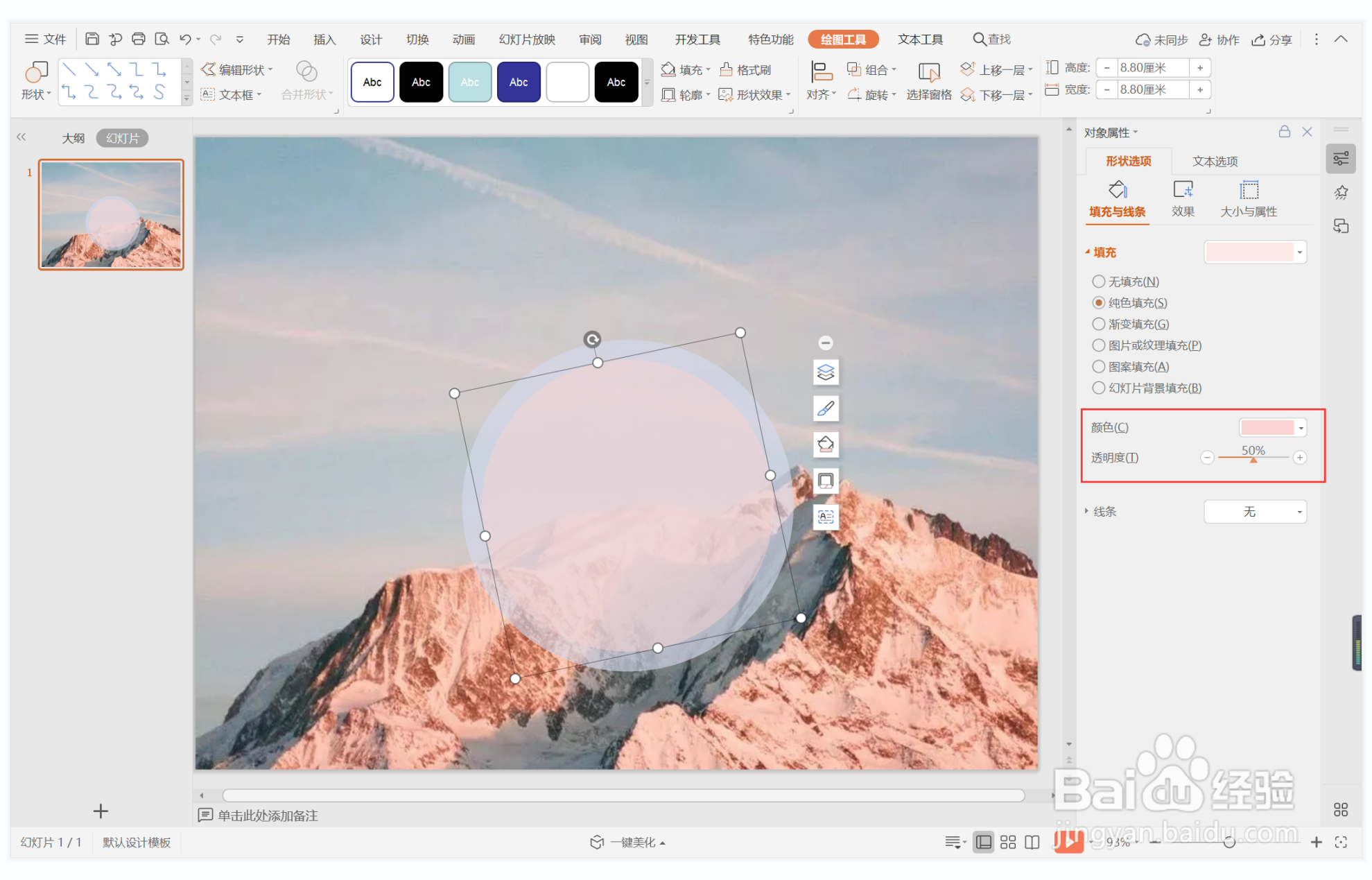Click the print icon in quick toolbar

click(139, 39)
